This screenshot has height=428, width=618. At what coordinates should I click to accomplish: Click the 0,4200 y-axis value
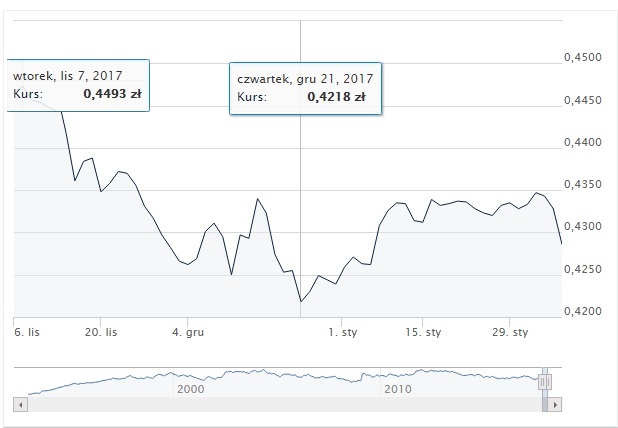[583, 311]
